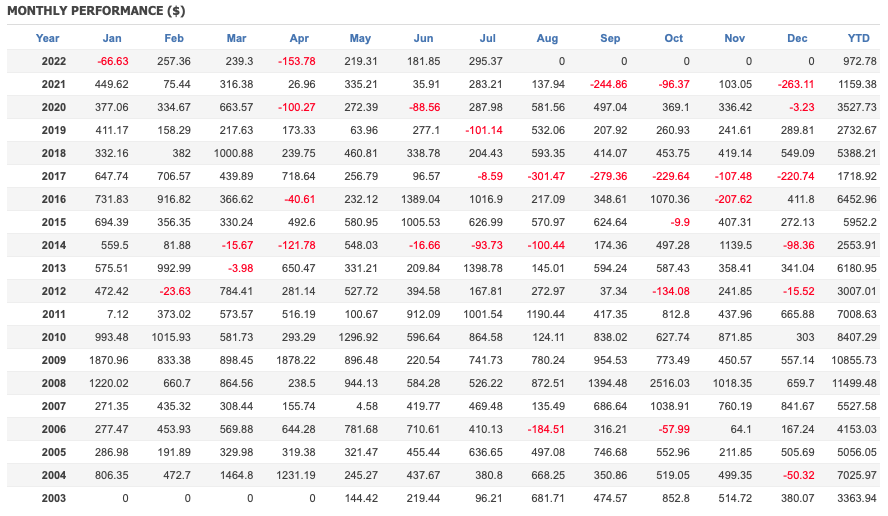Click the March 2018 value 1000.88
888x516 pixels.
(233, 153)
